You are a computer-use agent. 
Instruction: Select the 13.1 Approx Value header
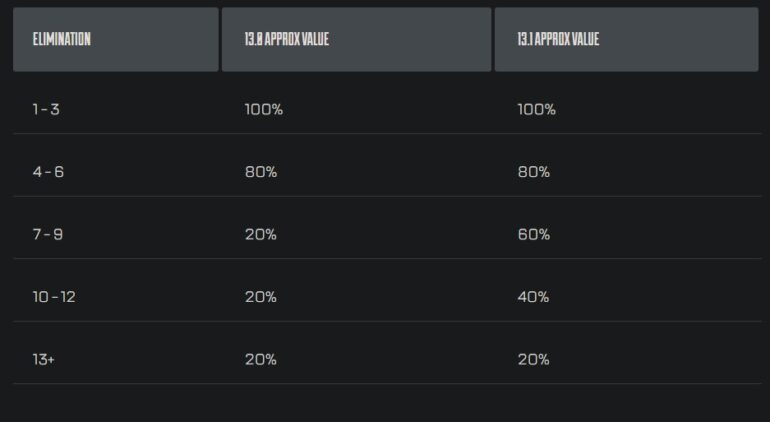coord(627,39)
